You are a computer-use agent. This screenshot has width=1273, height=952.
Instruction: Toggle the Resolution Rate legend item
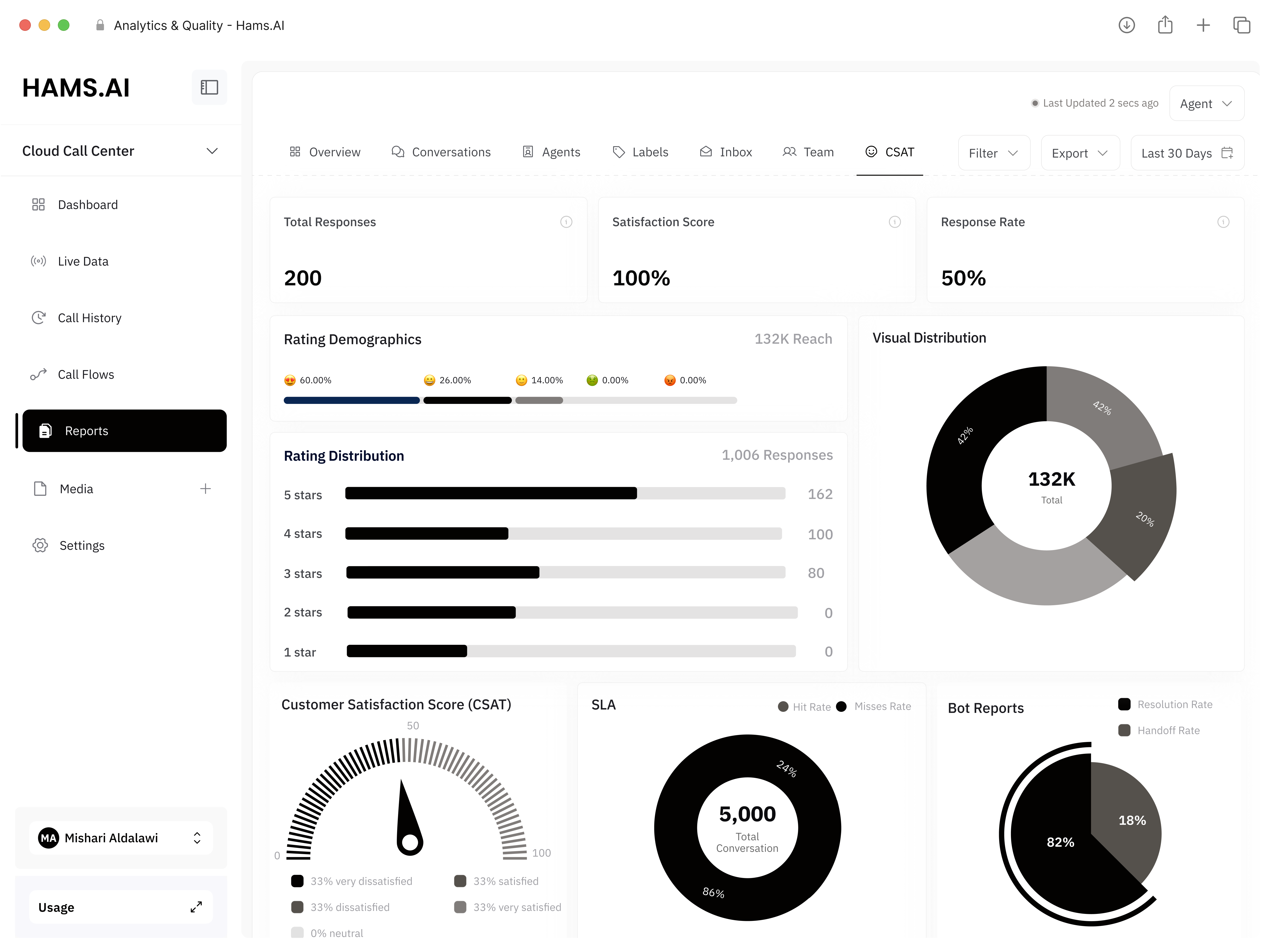1165,705
